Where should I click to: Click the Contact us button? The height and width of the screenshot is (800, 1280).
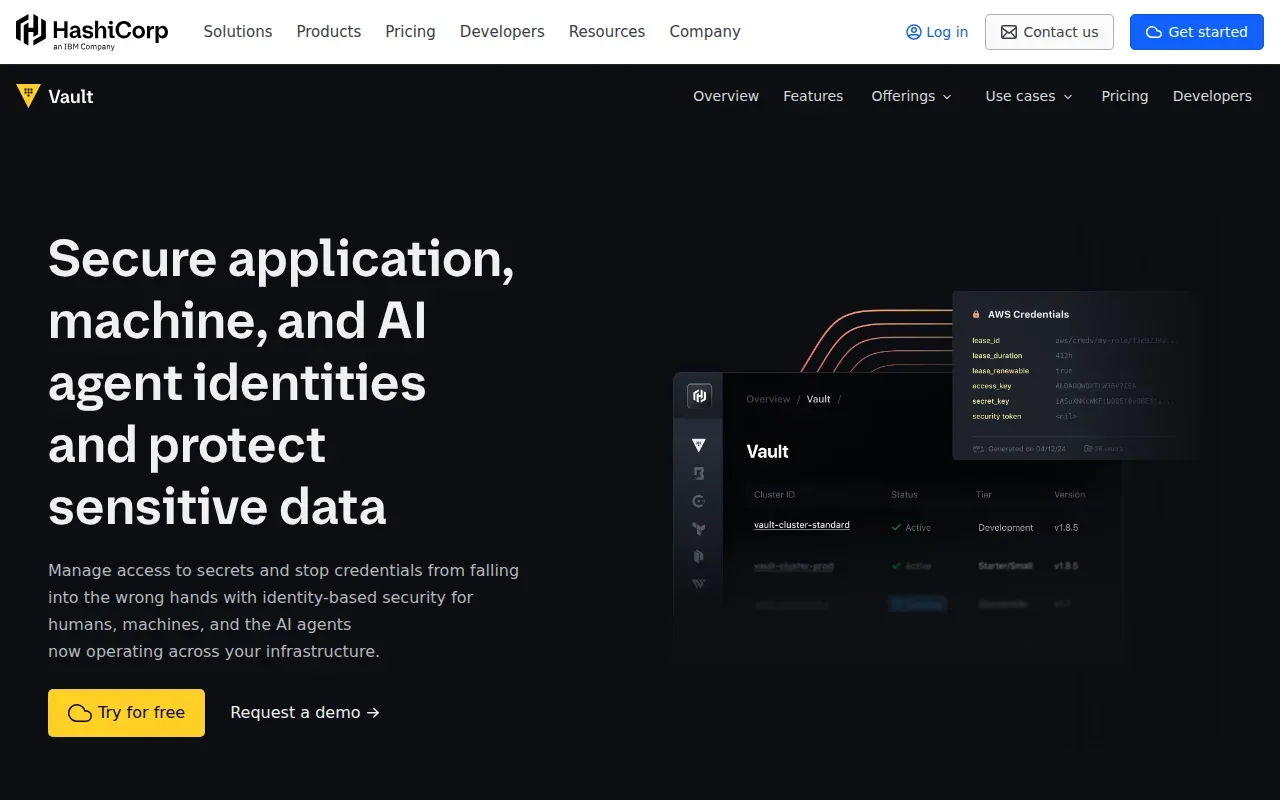coord(1049,32)
